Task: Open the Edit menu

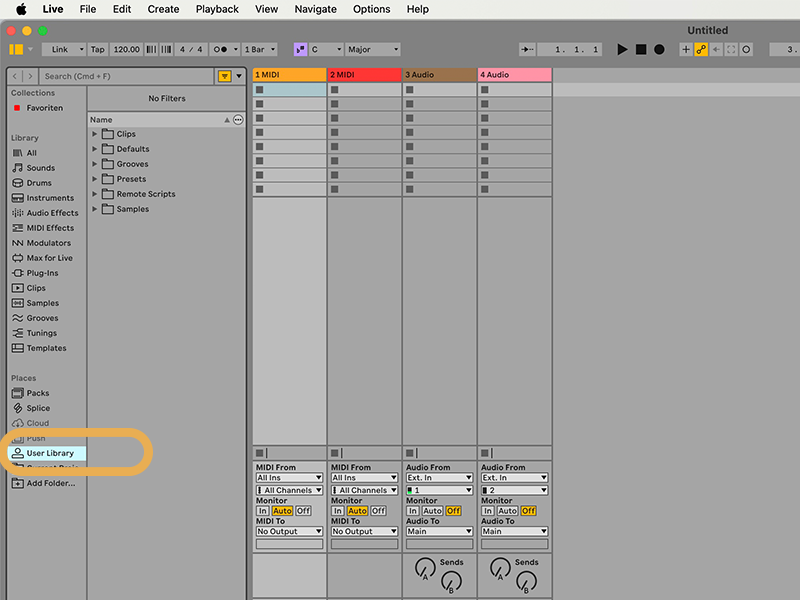Action: point(122,9)
